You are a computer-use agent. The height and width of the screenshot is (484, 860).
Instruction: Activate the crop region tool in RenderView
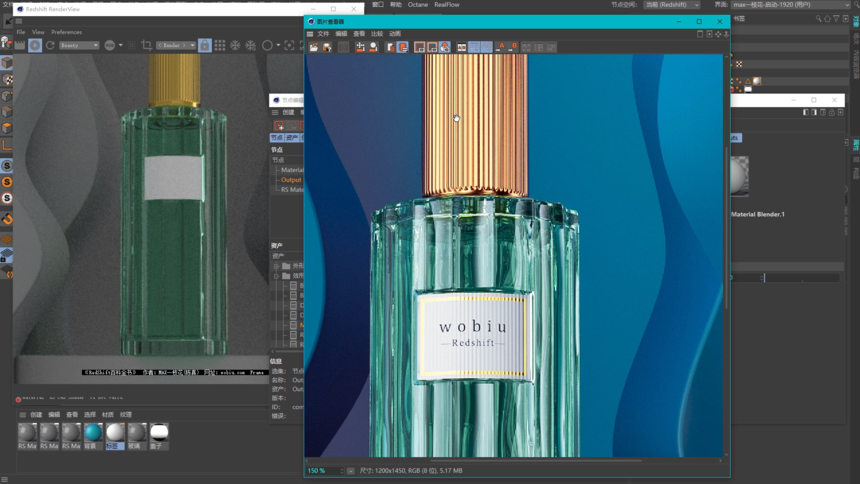coord(146,45)
